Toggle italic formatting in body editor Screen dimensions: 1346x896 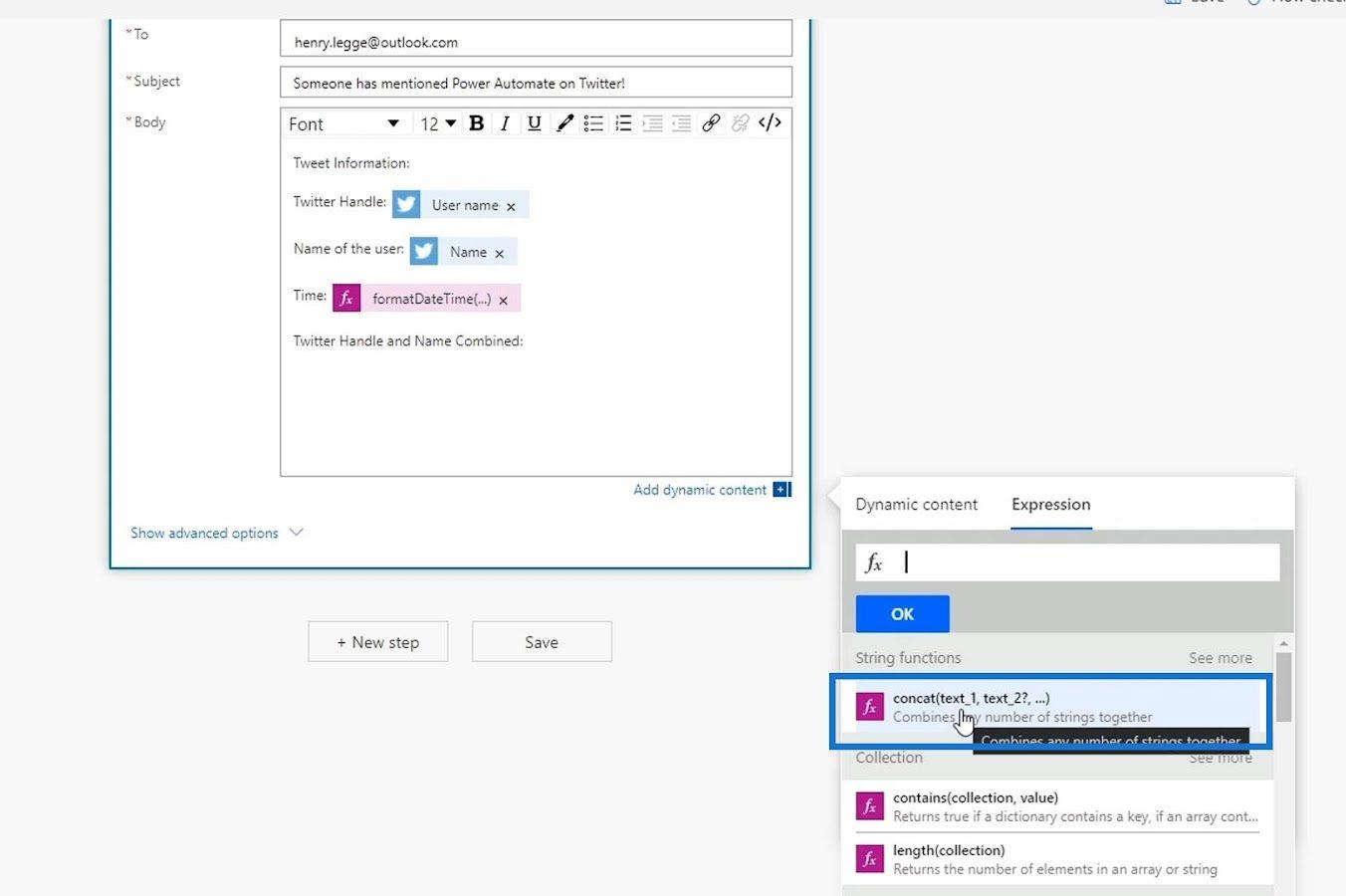[505, 123]
